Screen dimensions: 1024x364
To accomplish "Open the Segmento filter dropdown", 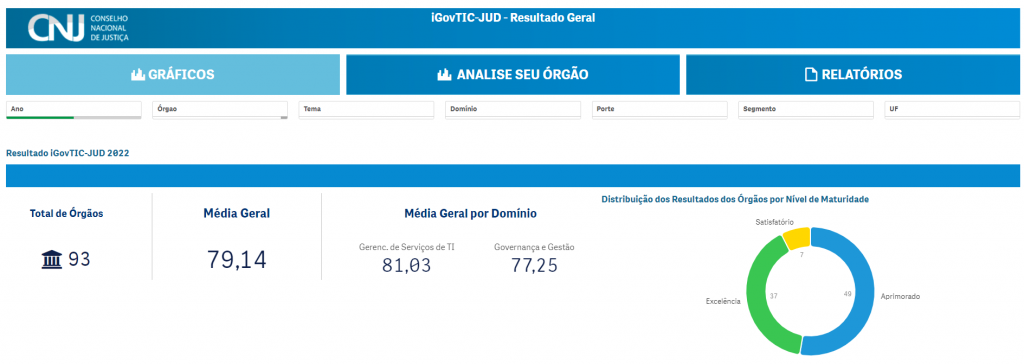I will point(807,110).
